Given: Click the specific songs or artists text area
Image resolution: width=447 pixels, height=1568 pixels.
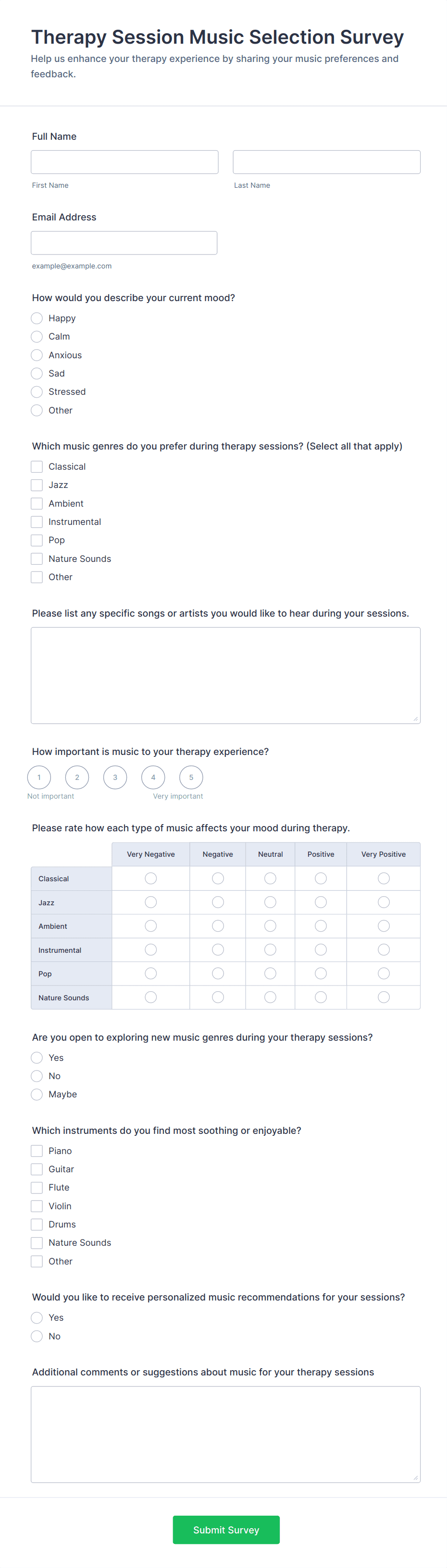Looking at the screenshot, I should (225, 675).
